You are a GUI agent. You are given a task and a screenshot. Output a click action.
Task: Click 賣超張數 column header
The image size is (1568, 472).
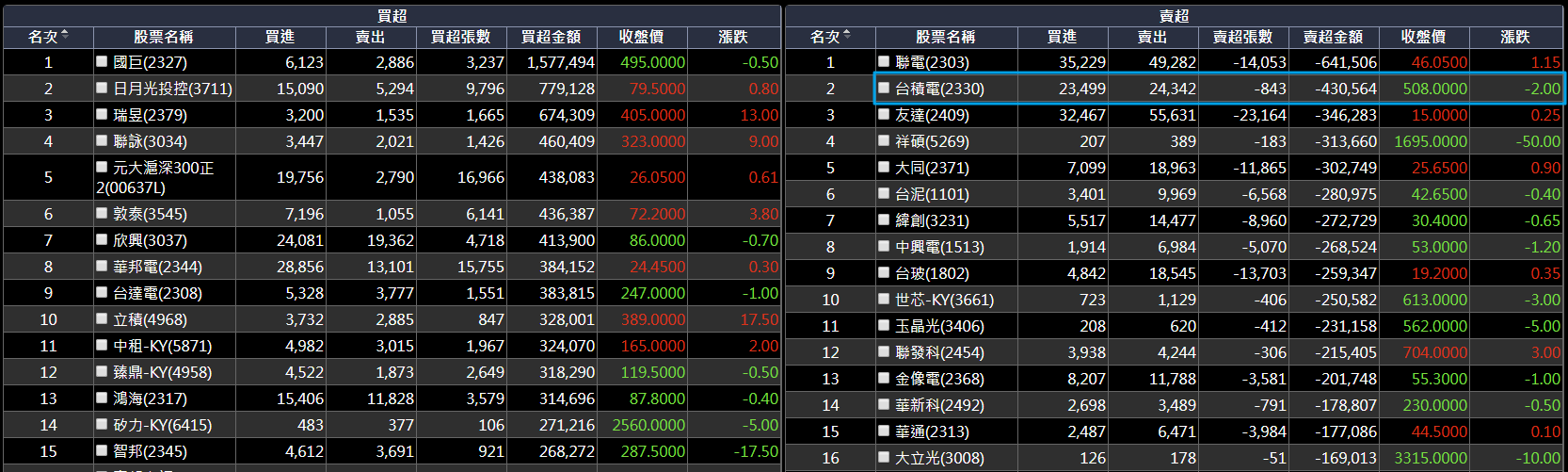pyautogui.click(x=1242, y=37)
